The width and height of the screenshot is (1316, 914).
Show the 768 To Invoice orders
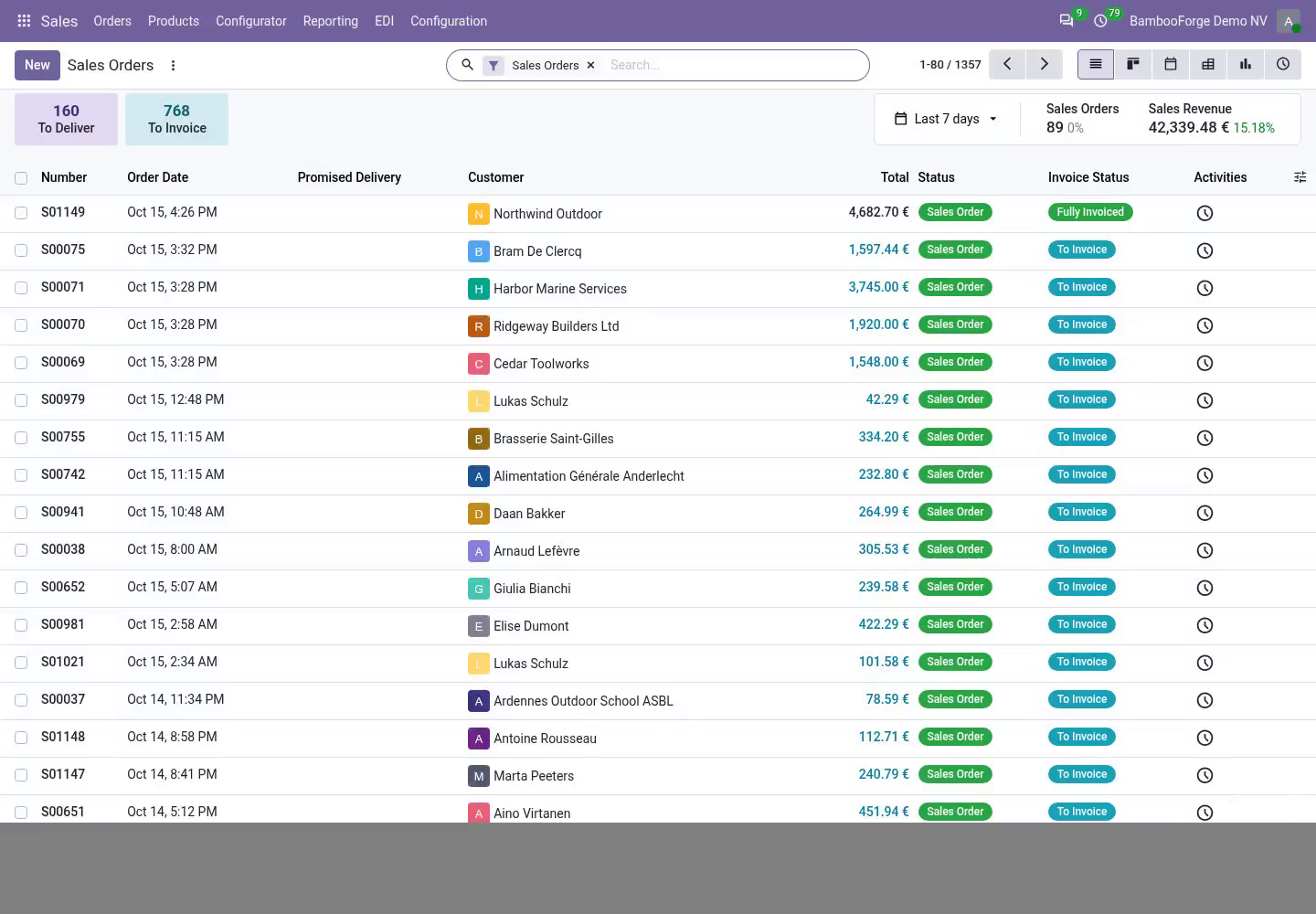pos(177,119)
